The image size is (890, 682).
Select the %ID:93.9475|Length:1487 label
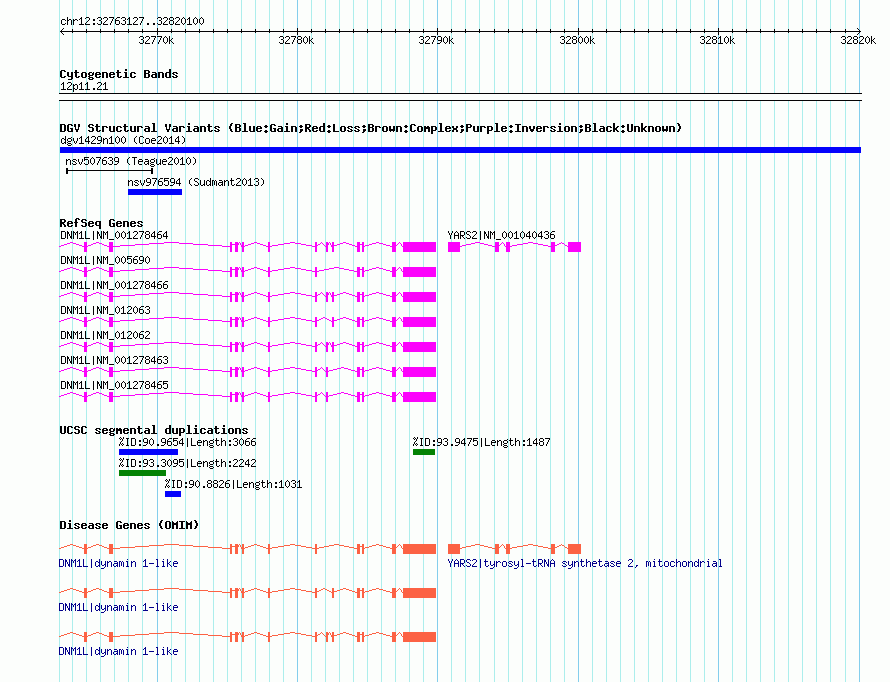pyautogui.click(x=481, y=442)
